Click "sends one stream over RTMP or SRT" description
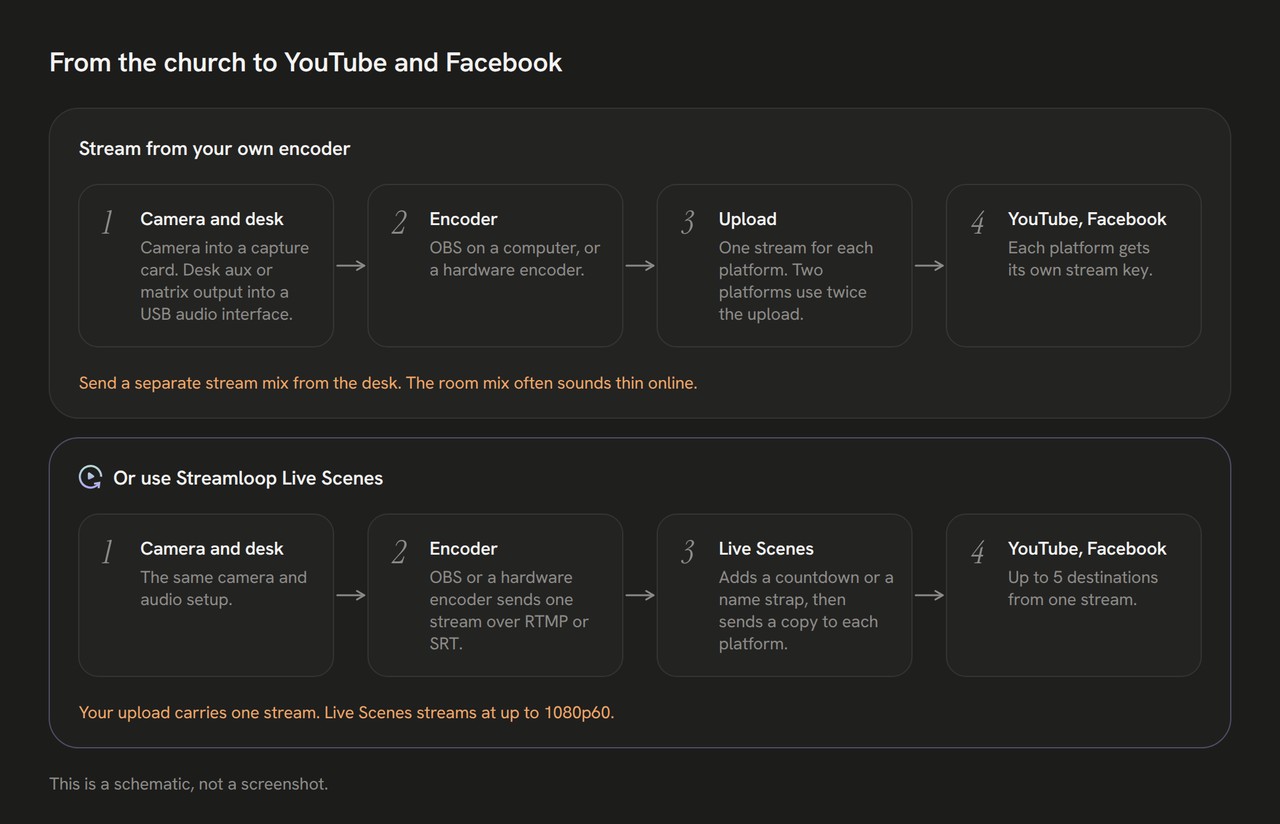This screenshot has height=824, width=1280. pyautogui.click(x=509, y=611)
